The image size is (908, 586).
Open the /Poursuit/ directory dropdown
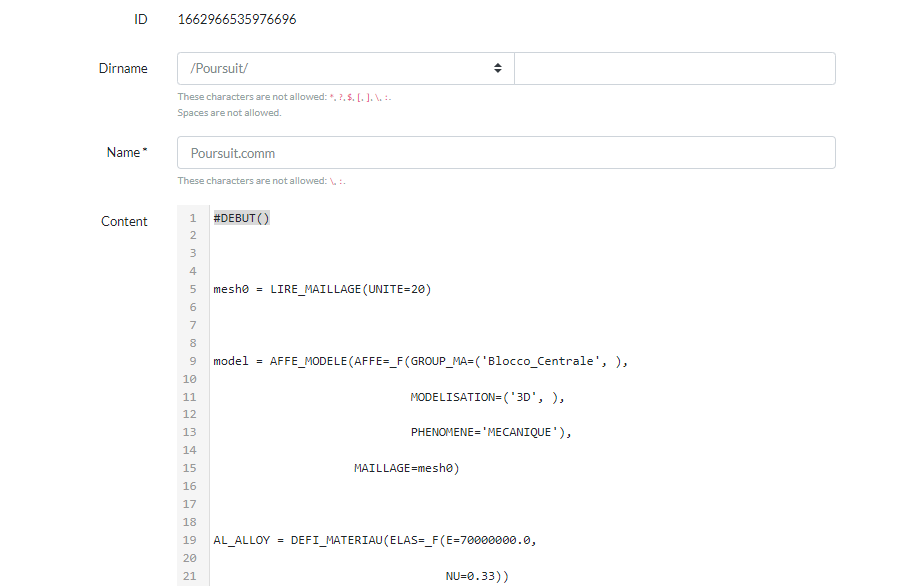tap(346, 68)
